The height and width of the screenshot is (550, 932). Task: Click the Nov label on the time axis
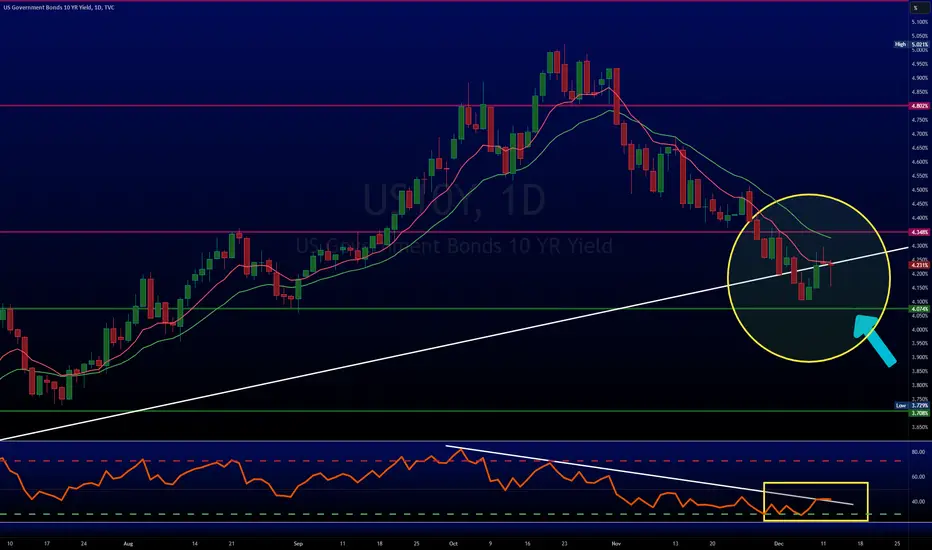pos(616,543)
